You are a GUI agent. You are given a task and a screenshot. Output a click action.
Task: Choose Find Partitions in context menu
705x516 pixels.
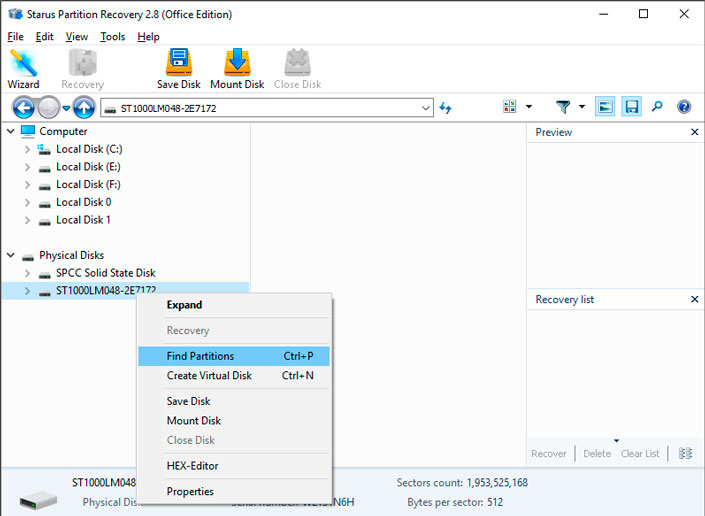point(234,356)
